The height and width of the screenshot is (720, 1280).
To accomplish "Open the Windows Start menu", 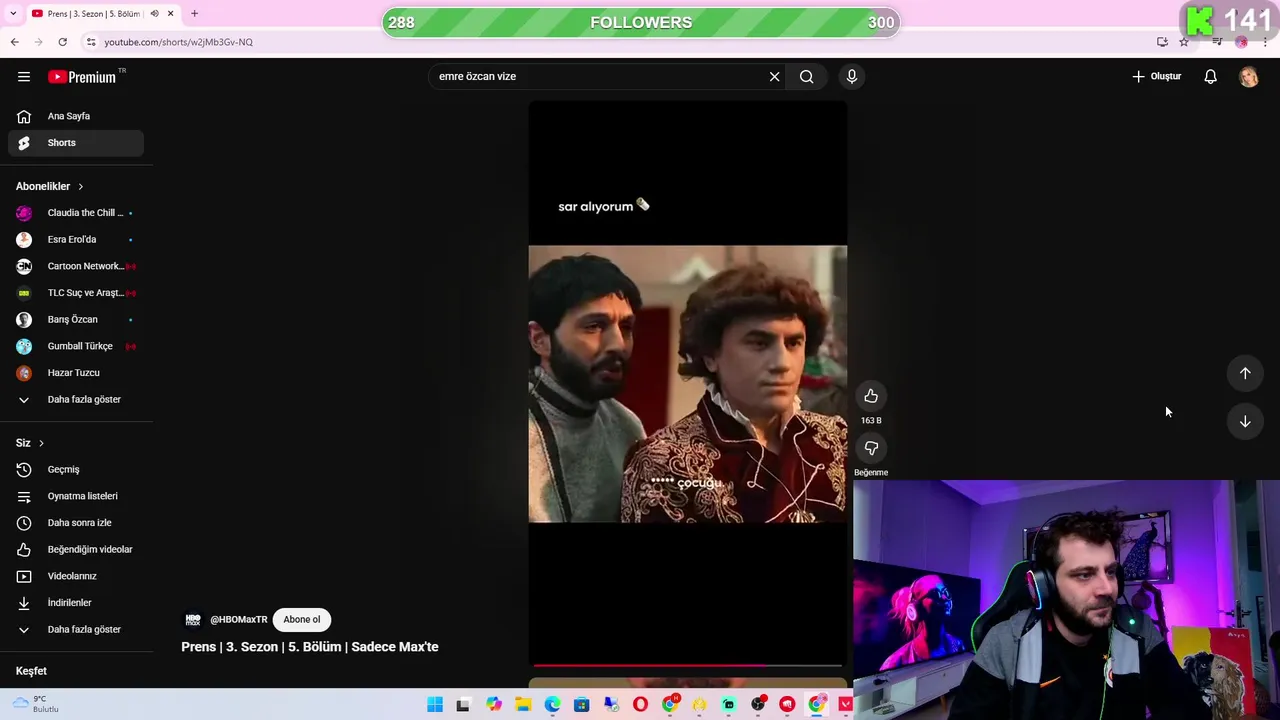I will click(x=435, y=705).
